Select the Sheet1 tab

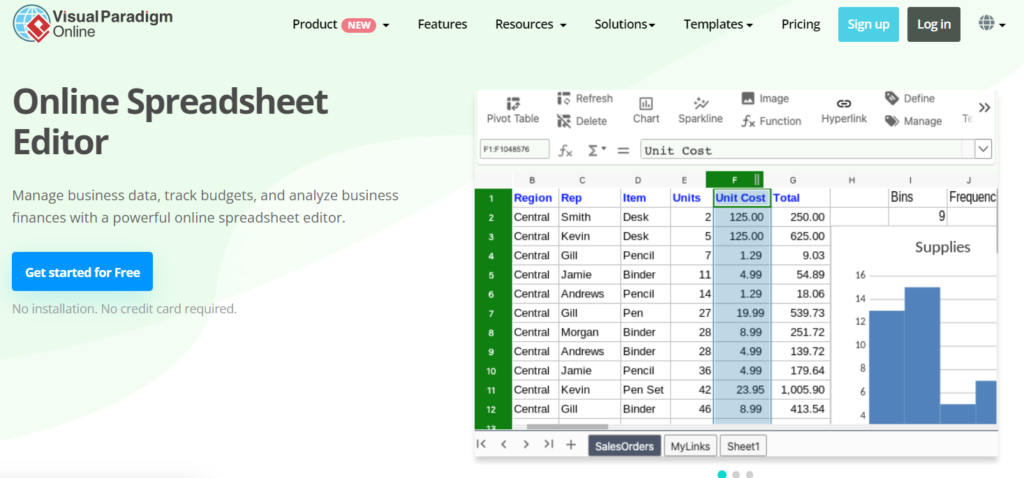[742, 446]
